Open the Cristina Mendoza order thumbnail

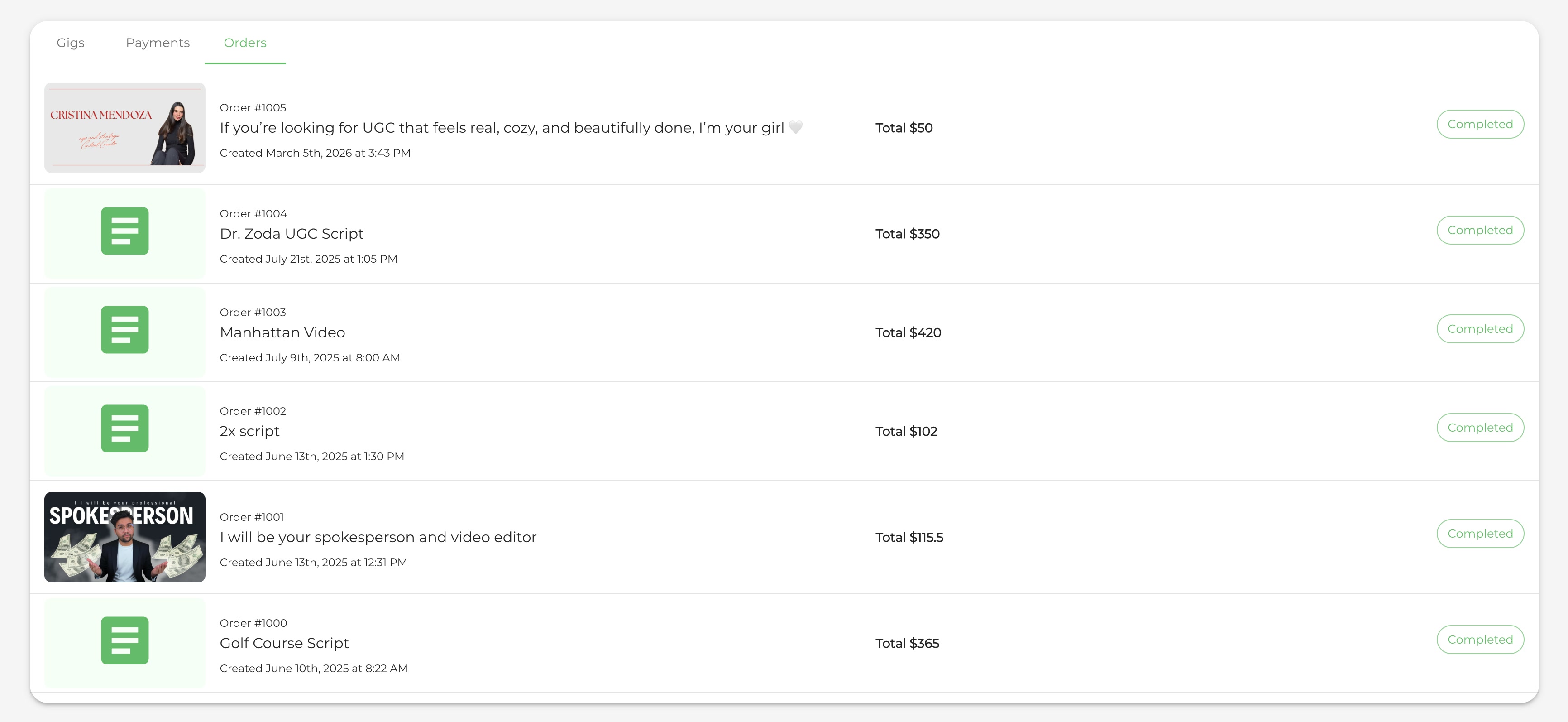point(125,127)
